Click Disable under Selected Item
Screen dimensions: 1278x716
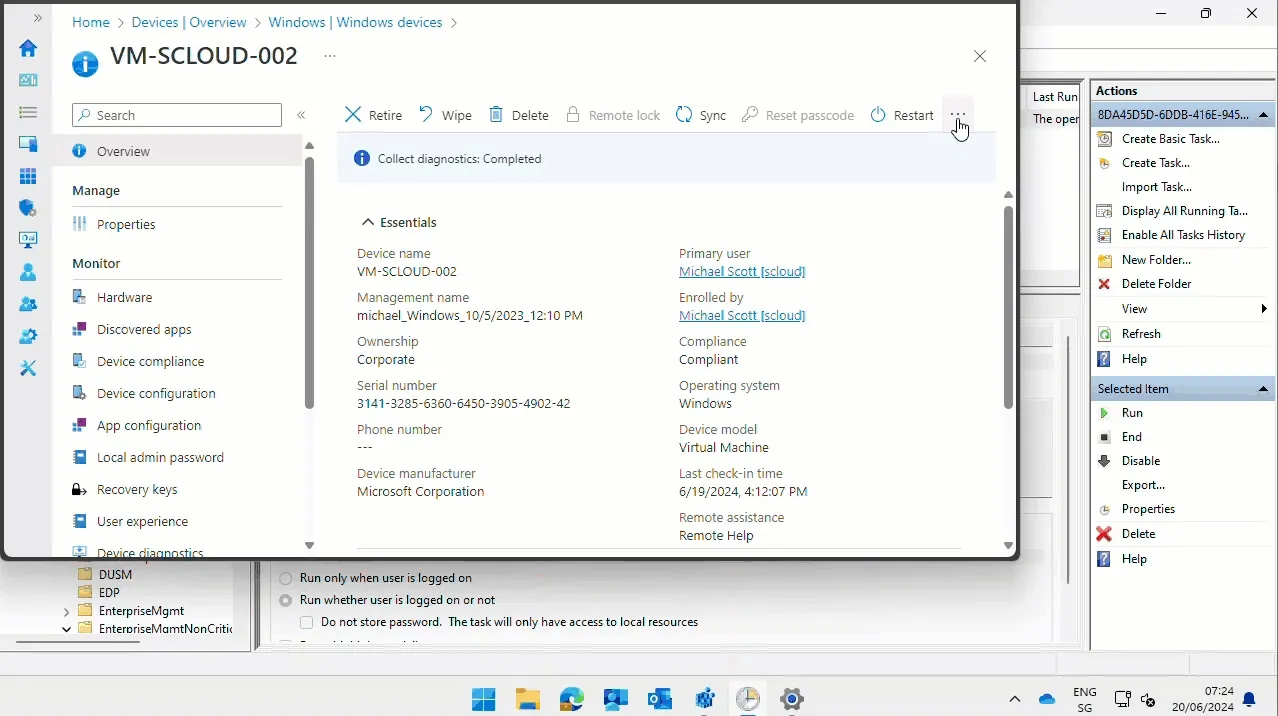pyautogui.click(x=1140, y=461)
